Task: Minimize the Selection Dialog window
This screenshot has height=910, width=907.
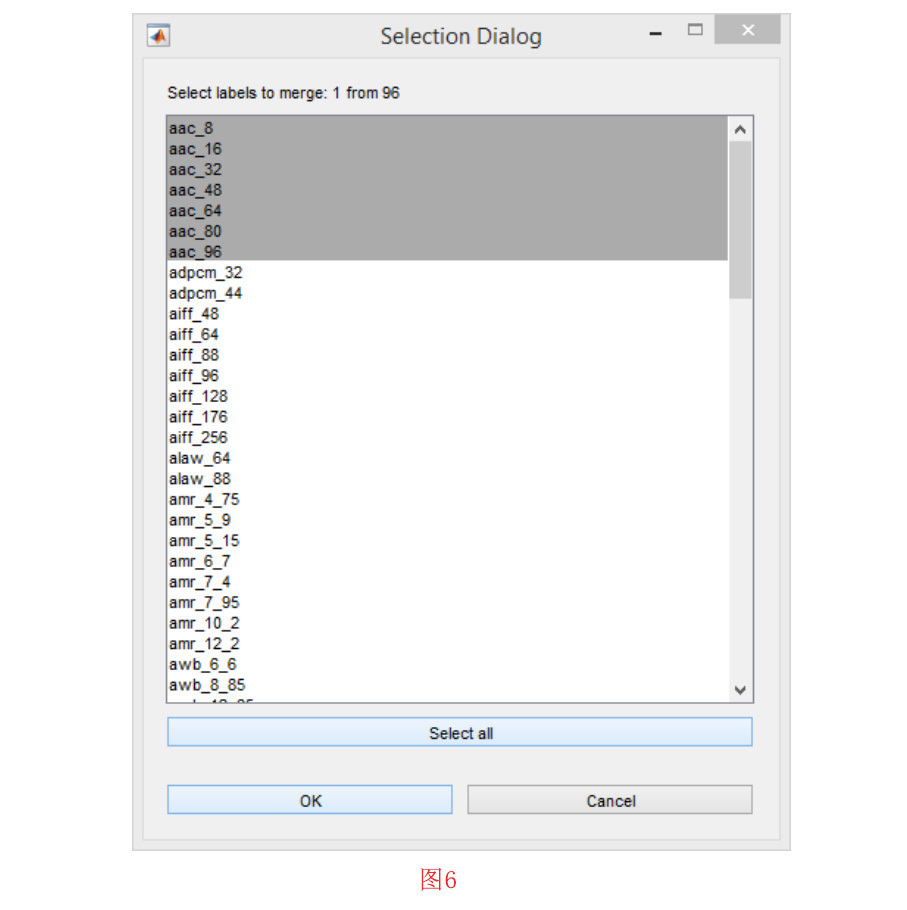Action: click(656, 32)
